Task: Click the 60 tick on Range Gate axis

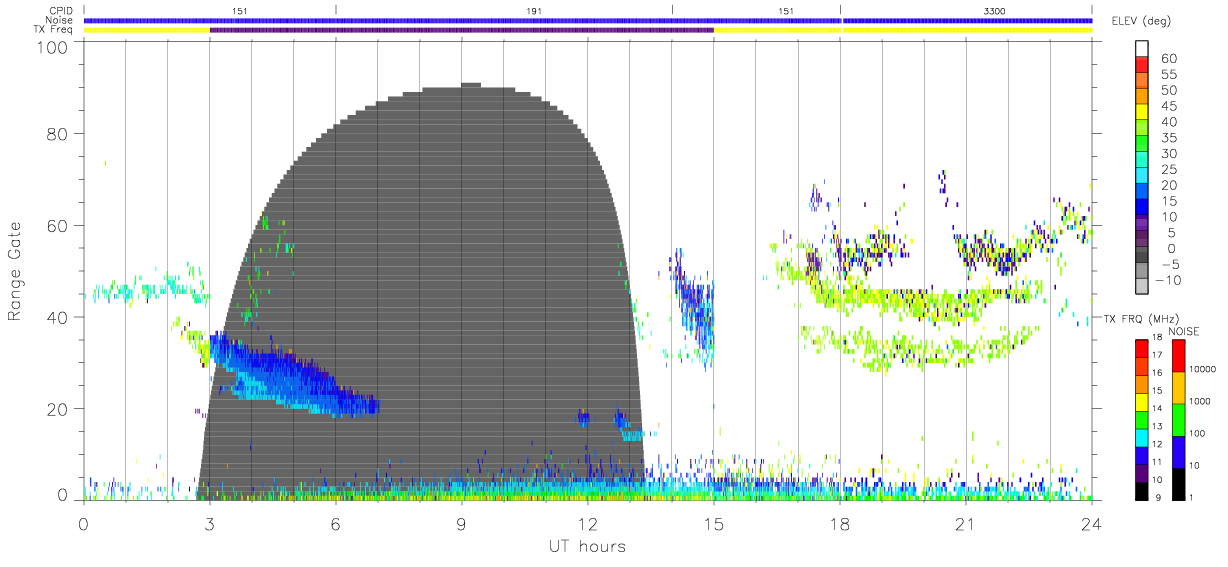Action: point(59,226)
